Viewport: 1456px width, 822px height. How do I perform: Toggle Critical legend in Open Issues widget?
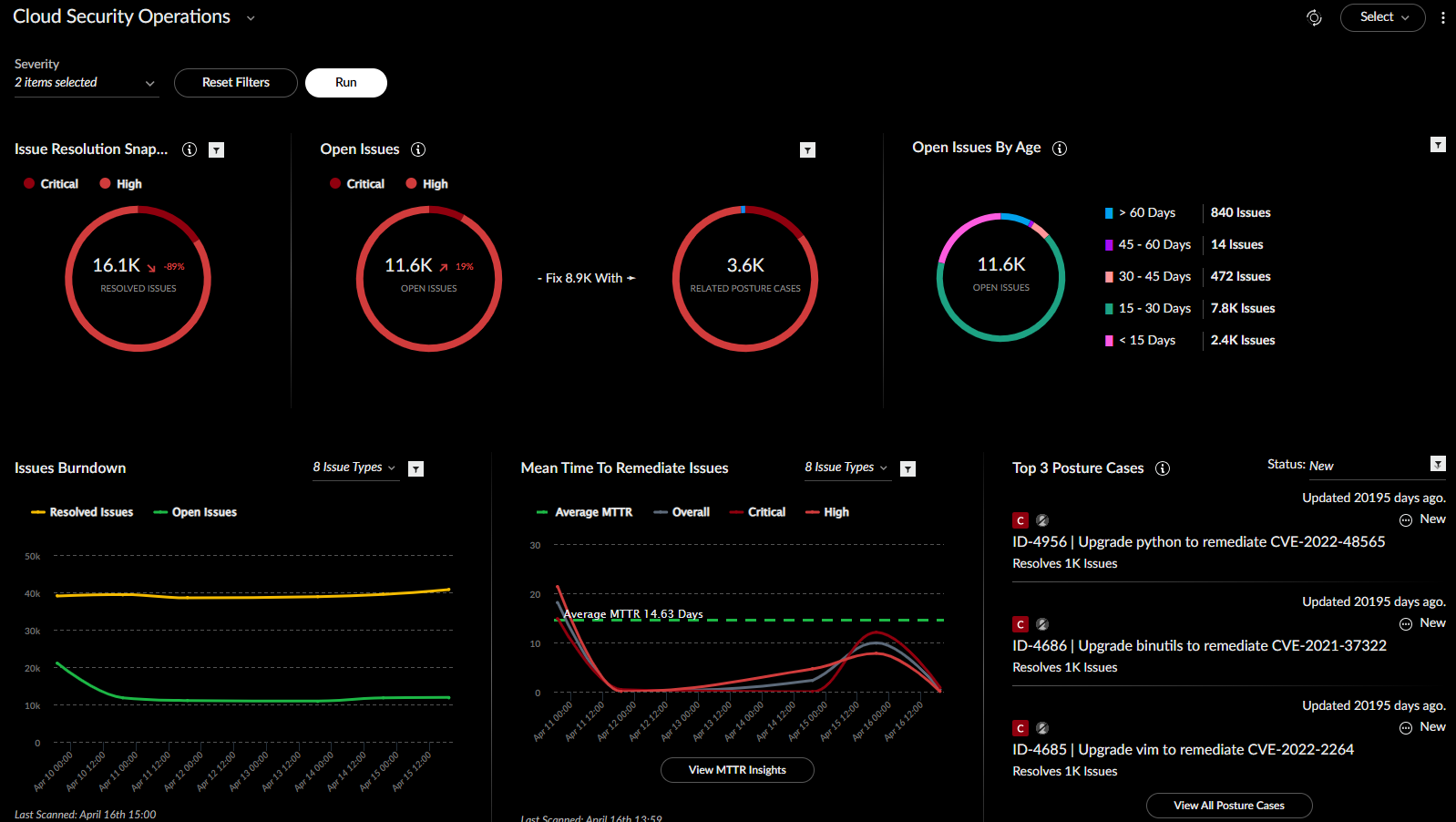[357, 184]
